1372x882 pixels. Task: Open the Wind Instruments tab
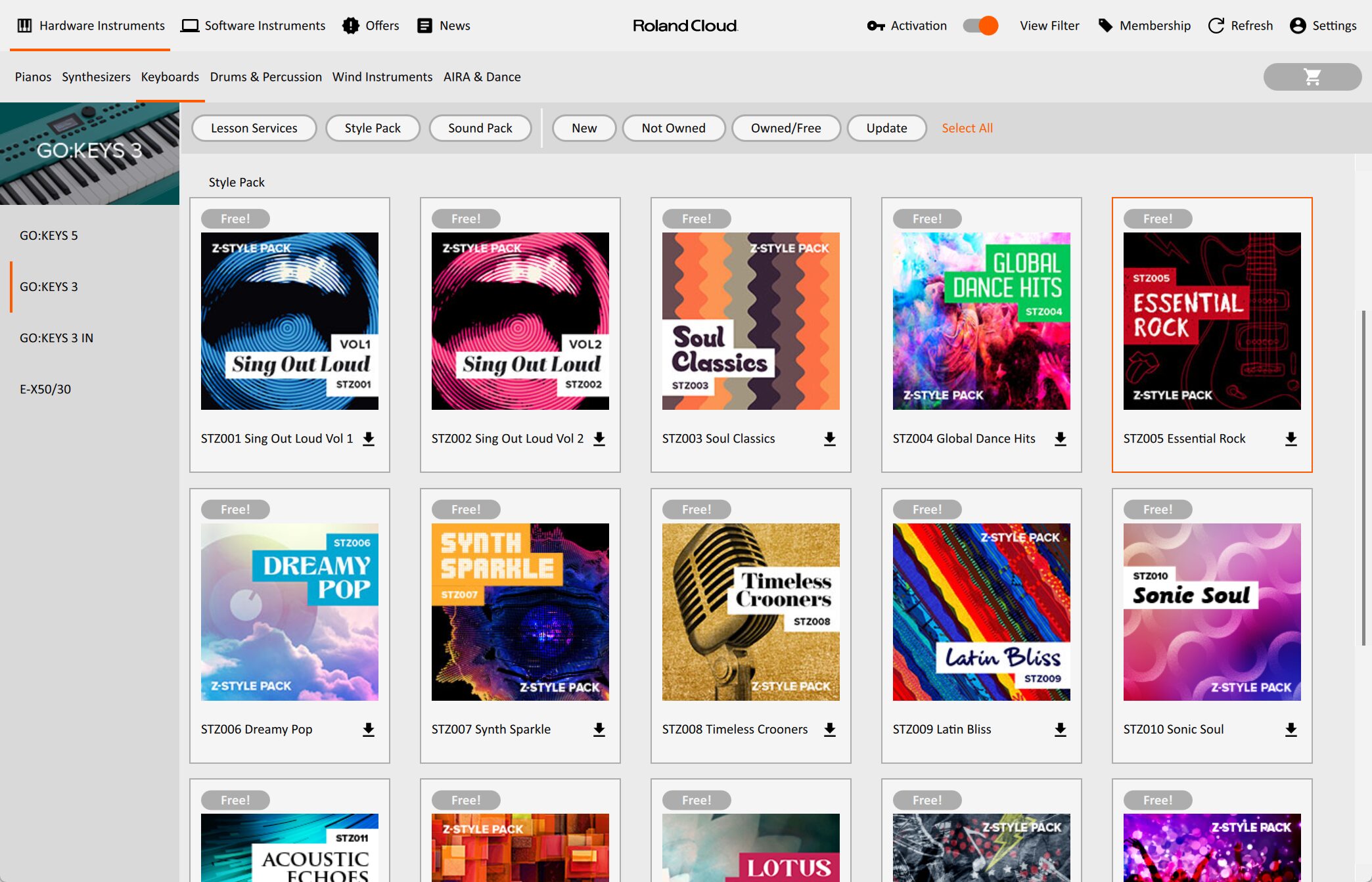click(382, 77)
